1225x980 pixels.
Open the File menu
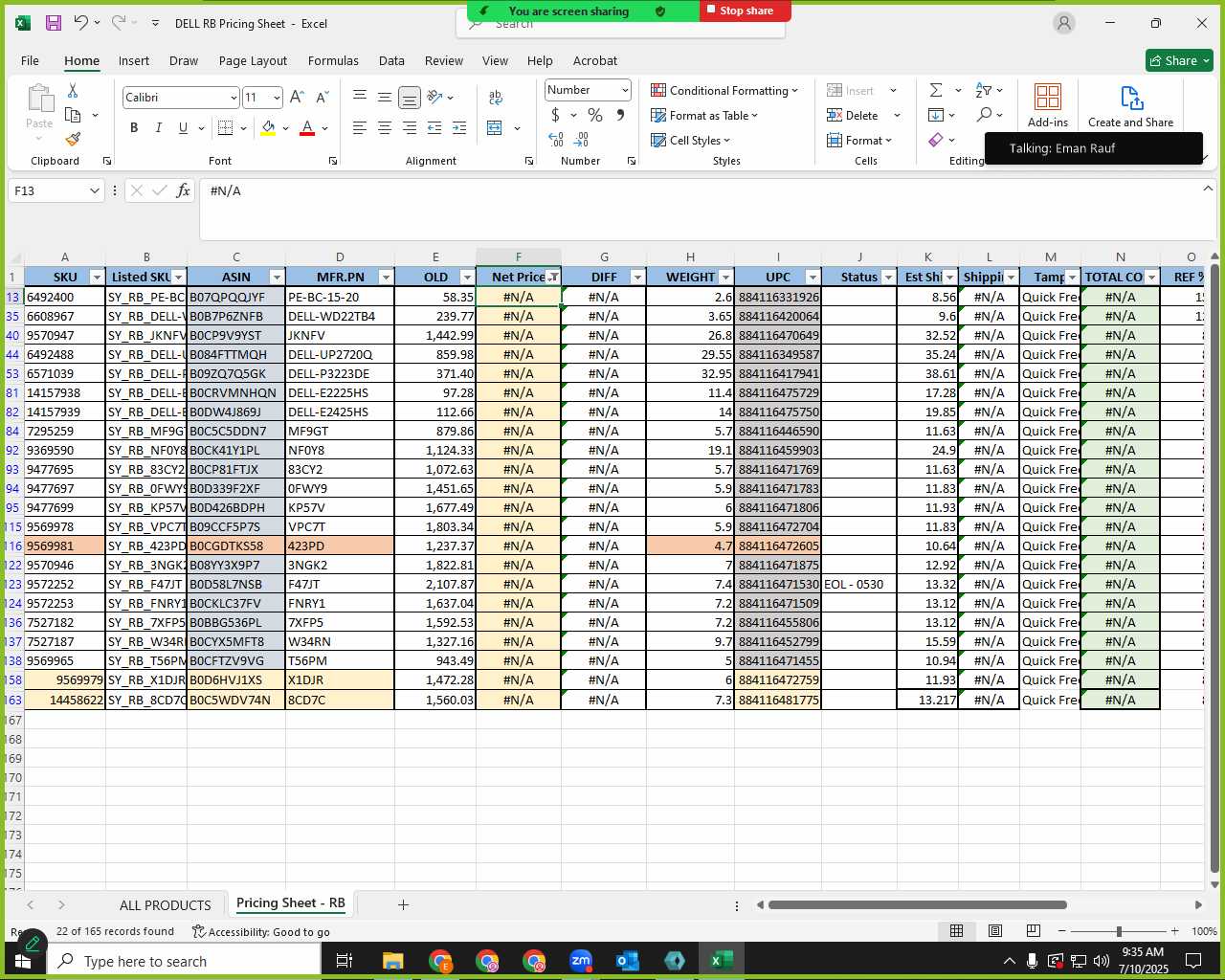coord(30,60)
